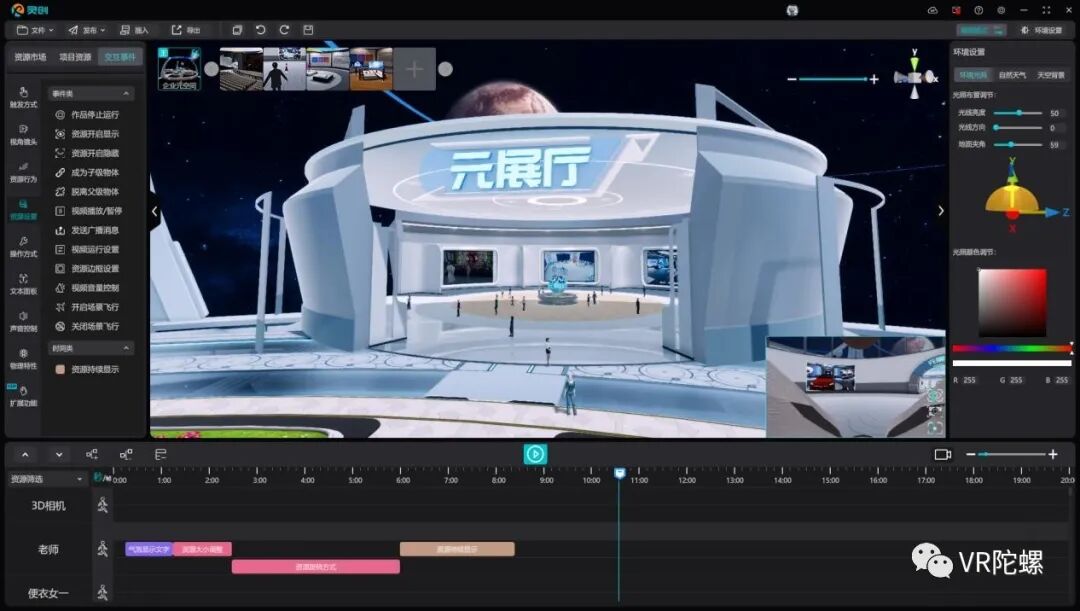The height and width of the screenshot is (611, 1080).
Task: Pick a color in the red saturation square
Action: [x=1012, y=302]
